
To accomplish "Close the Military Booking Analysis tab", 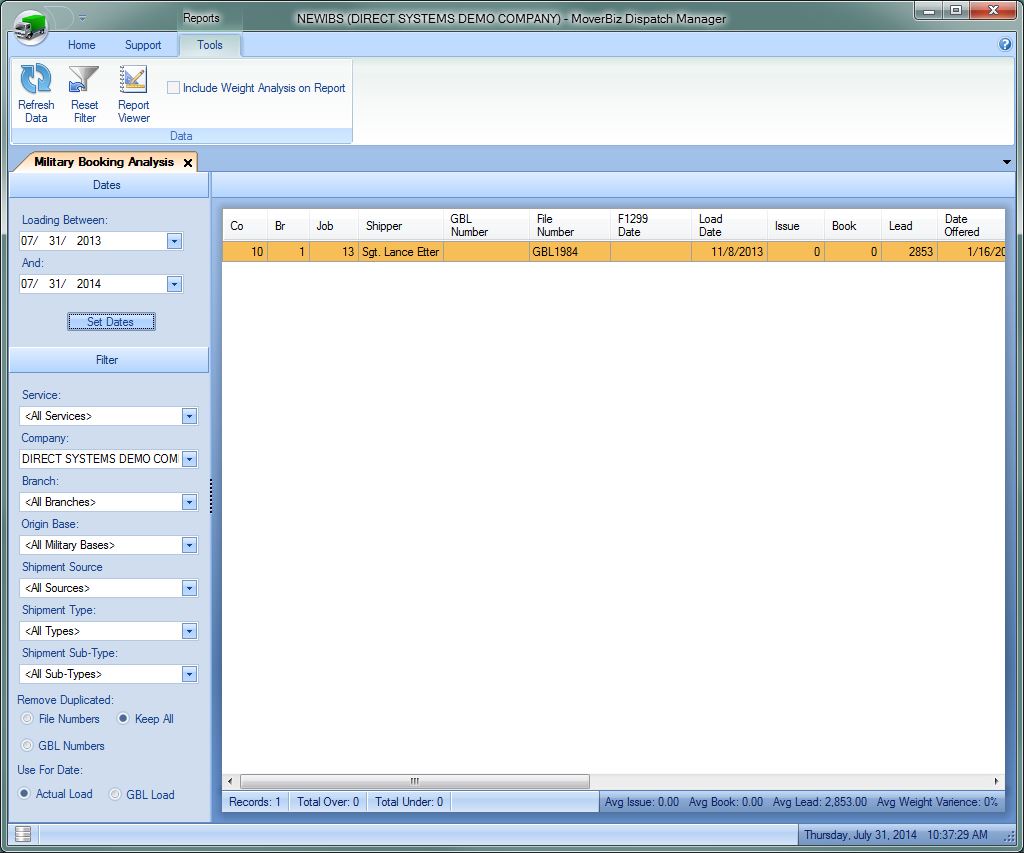I will tap(188, 162).
